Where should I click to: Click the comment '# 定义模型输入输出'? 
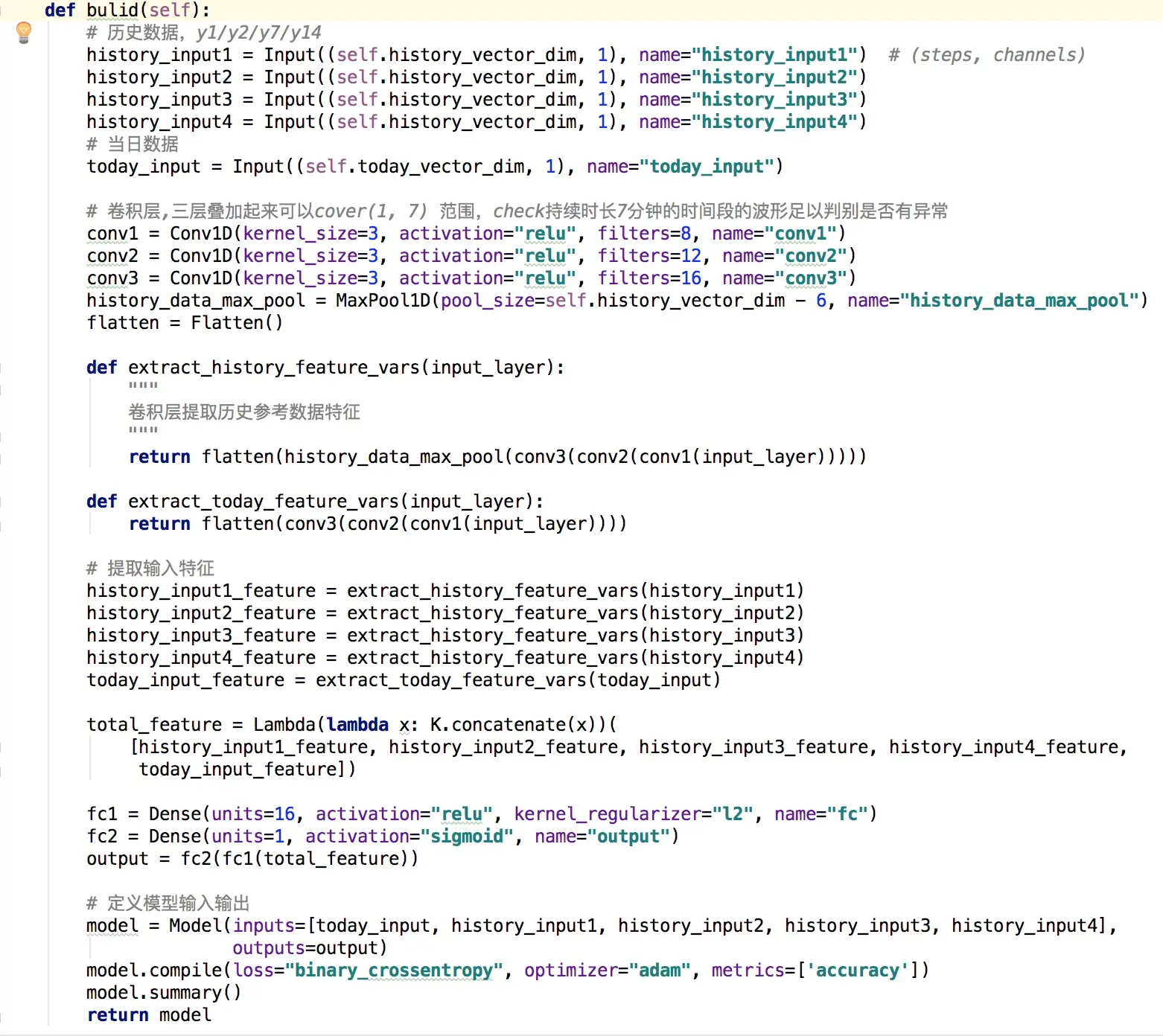[168, 904]
